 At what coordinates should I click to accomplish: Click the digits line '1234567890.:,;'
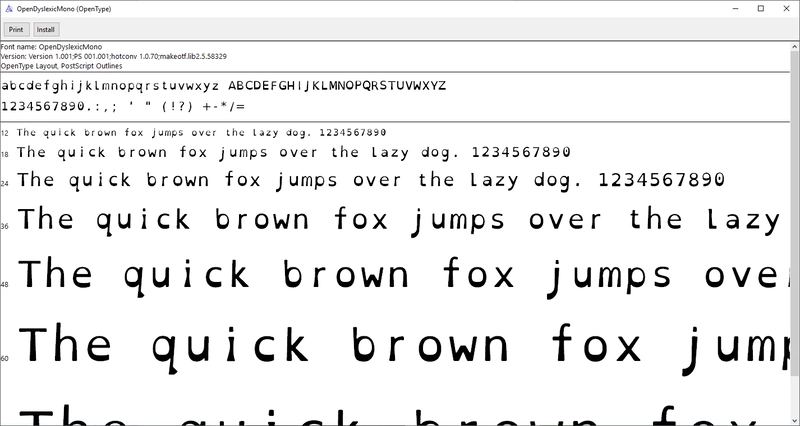coord(123,107)
